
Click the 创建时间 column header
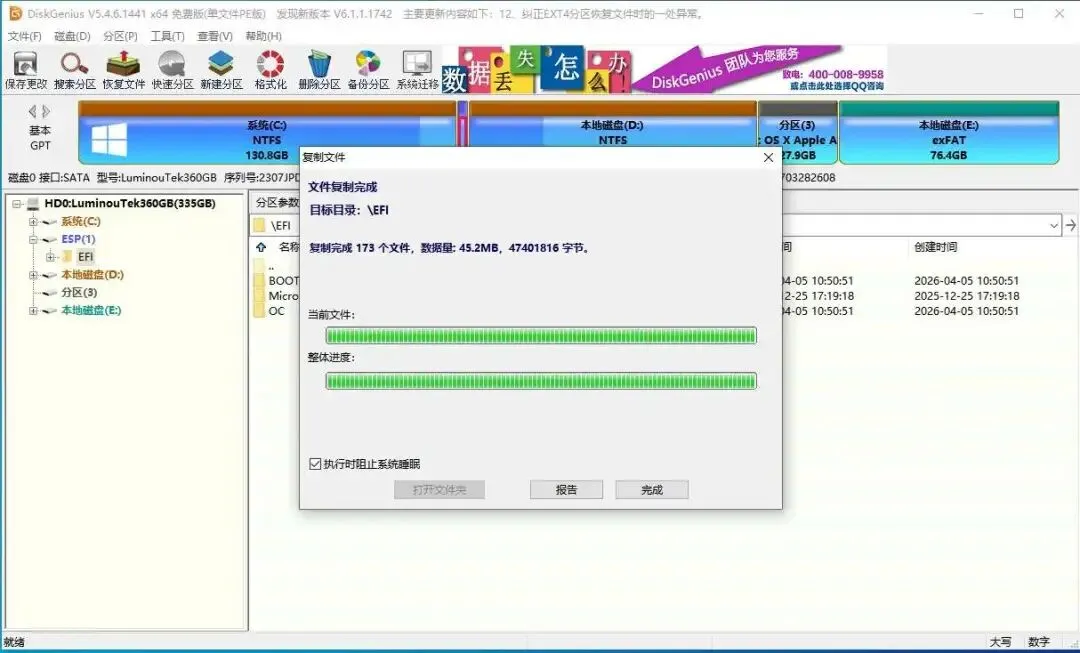(935, 247)
